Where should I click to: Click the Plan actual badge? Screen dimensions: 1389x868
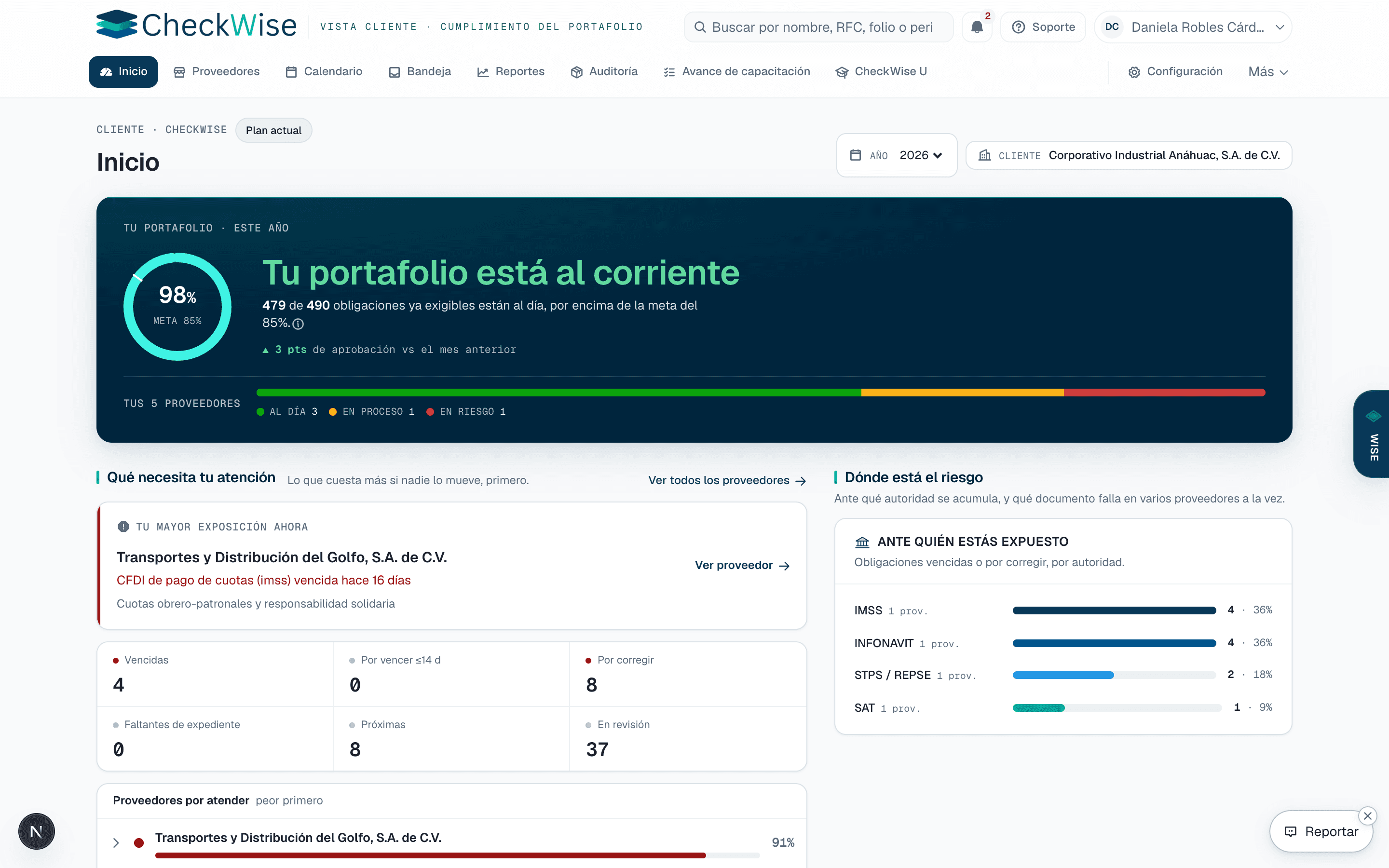click(x=273, y=130)
